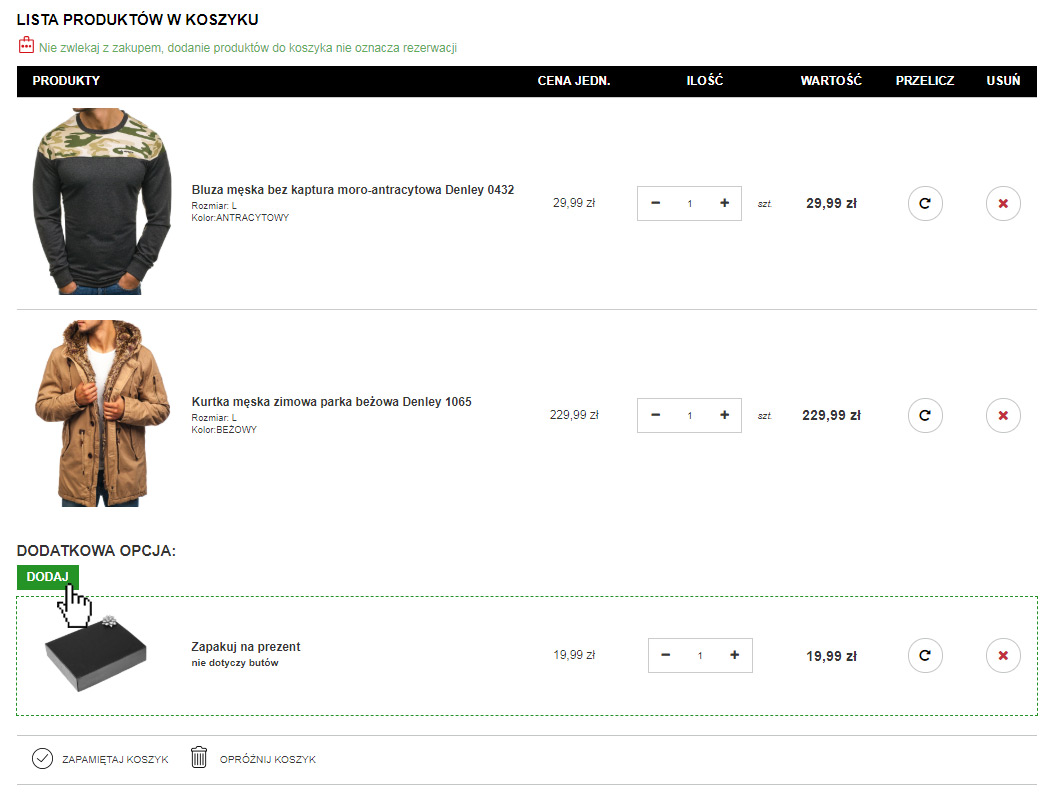1054x794 pixels.
Task: Recalculate the Kurtka męska parka row
Action: pos(925,415)
